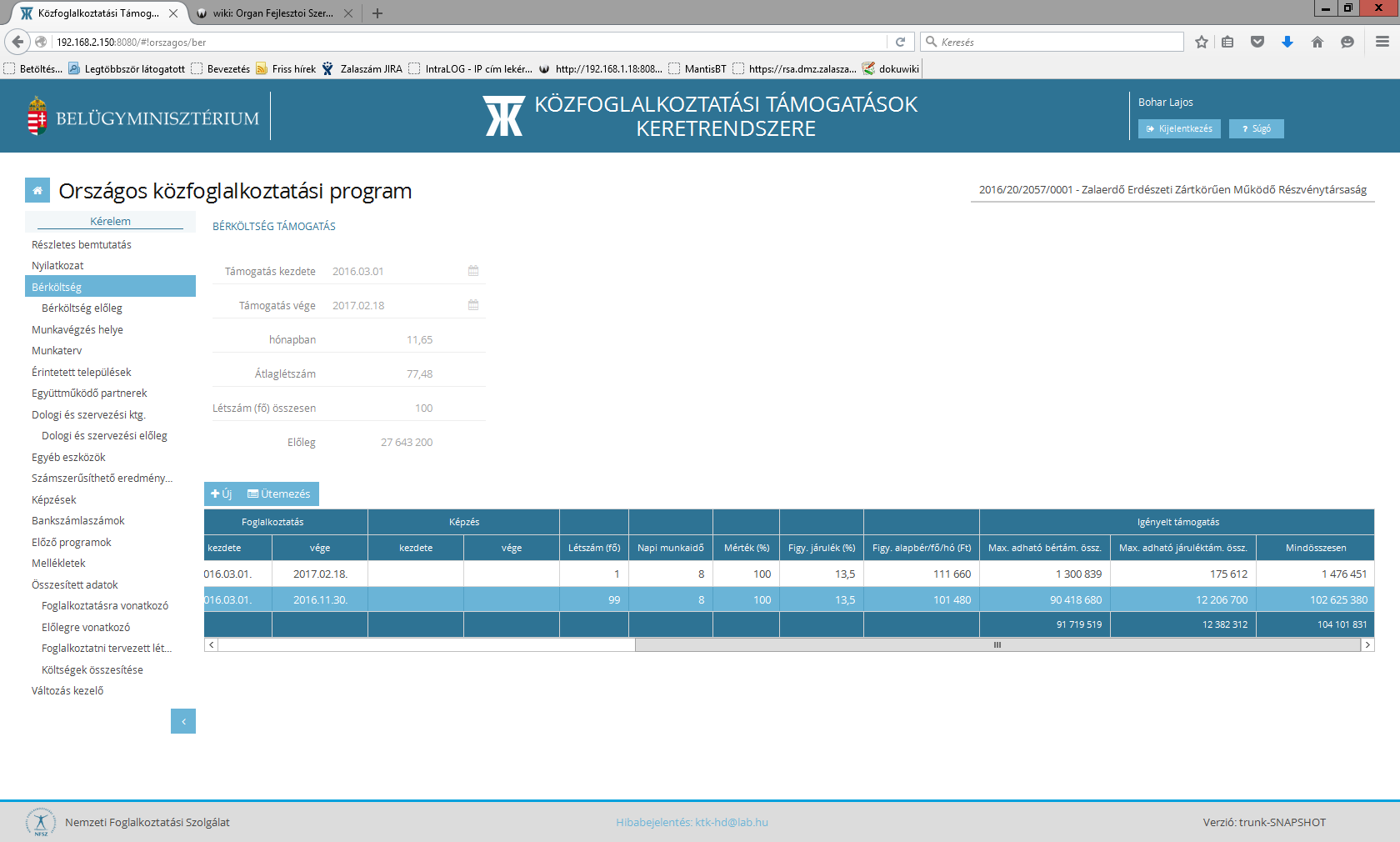The width and height of the screenshot is (1400, 842).
Task: Open Előző programok in the sidebar
Action: click(72, 542)
